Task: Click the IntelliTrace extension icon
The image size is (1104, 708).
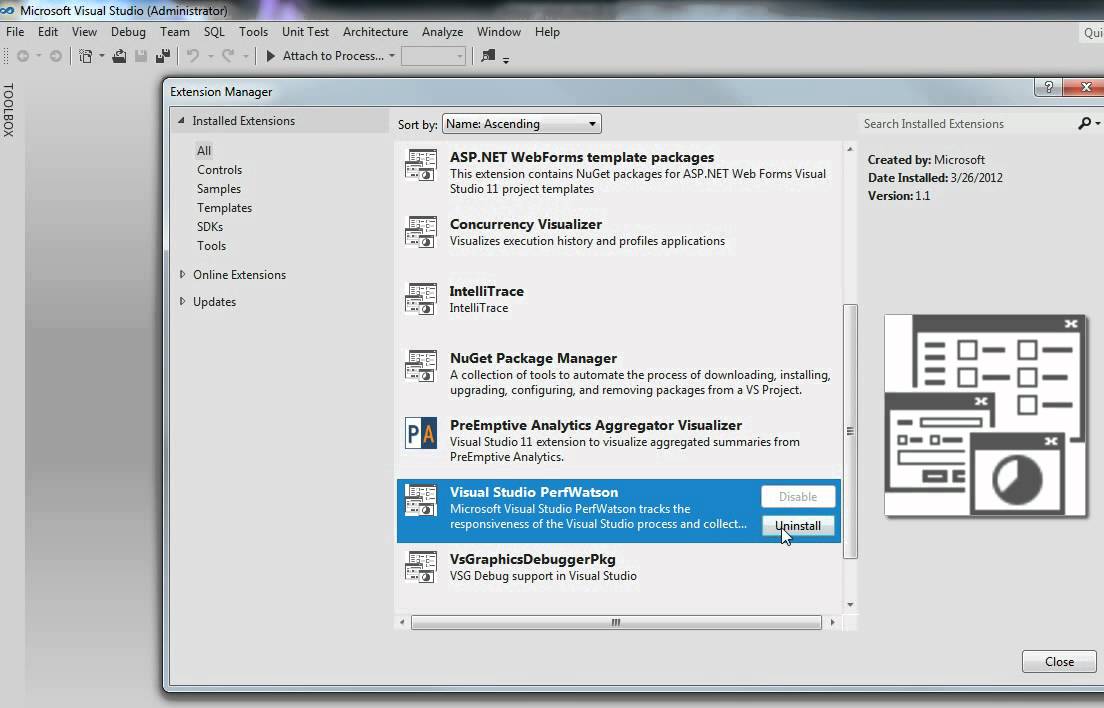Action: (421, 299)
